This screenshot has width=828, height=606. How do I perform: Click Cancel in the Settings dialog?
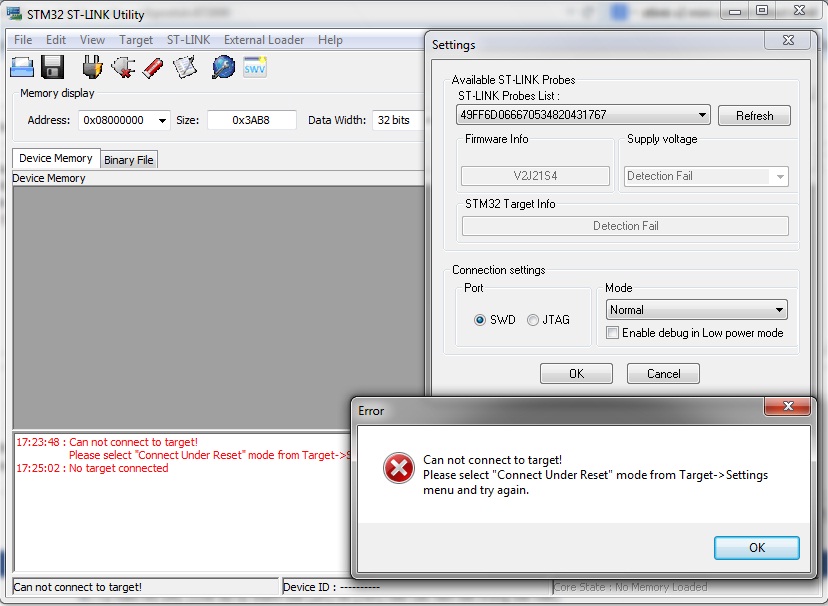pos(663,374)
